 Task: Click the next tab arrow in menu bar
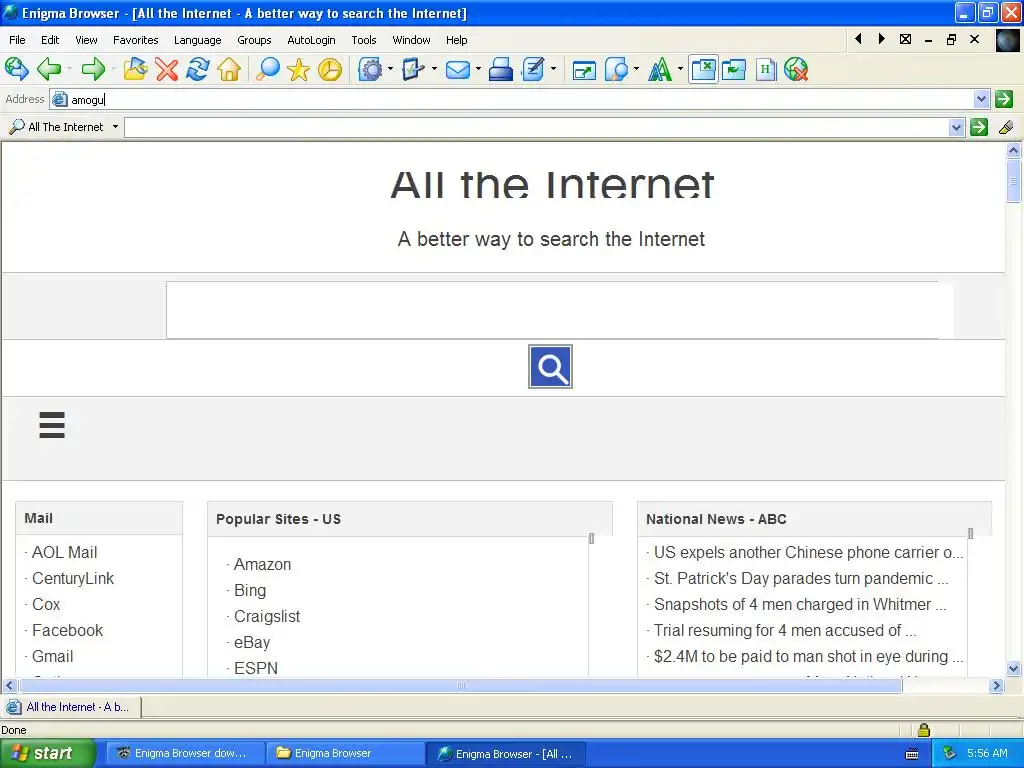pos(881,39)
